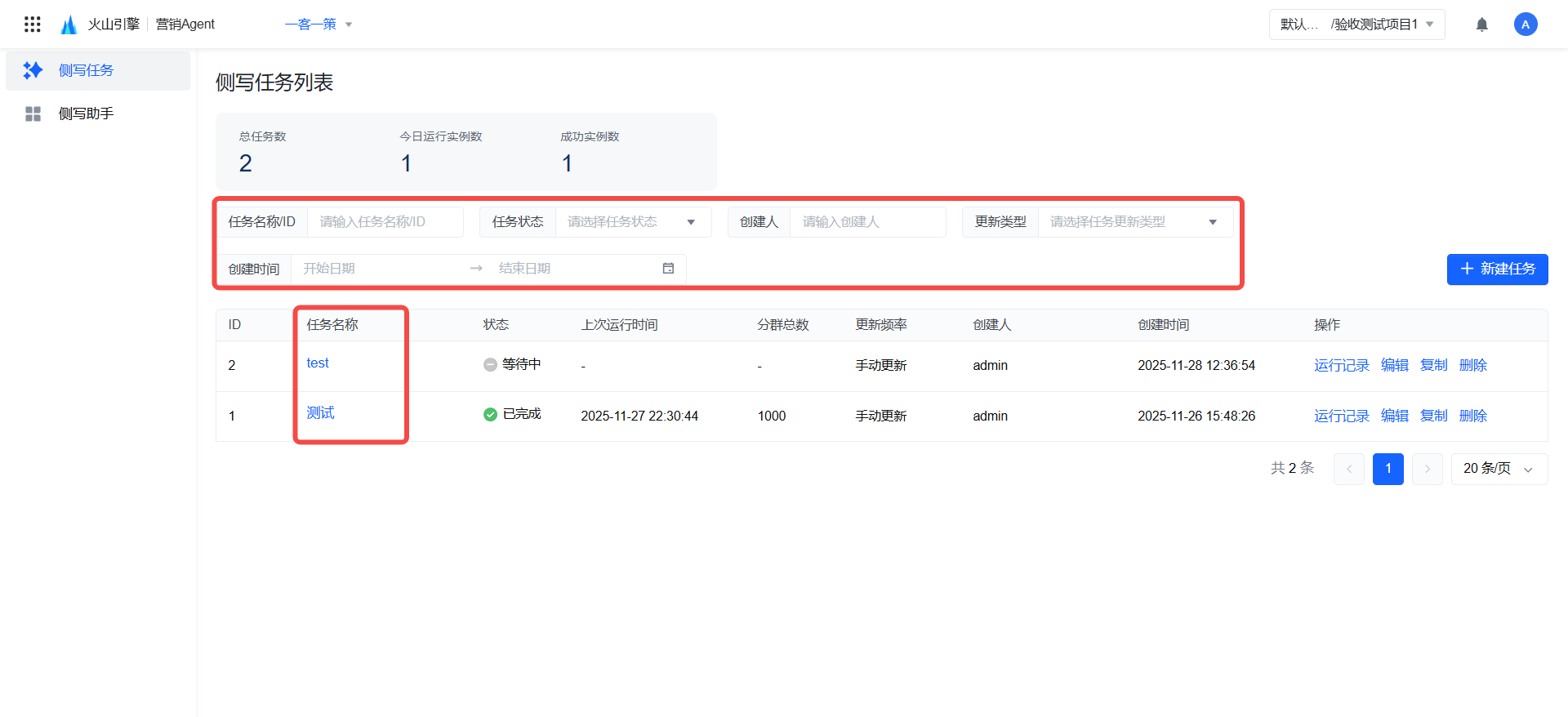Screen dimensions: 1568x717
Task: Select 侧写任务 in the sidebar
Action: (x=86, y=70)
